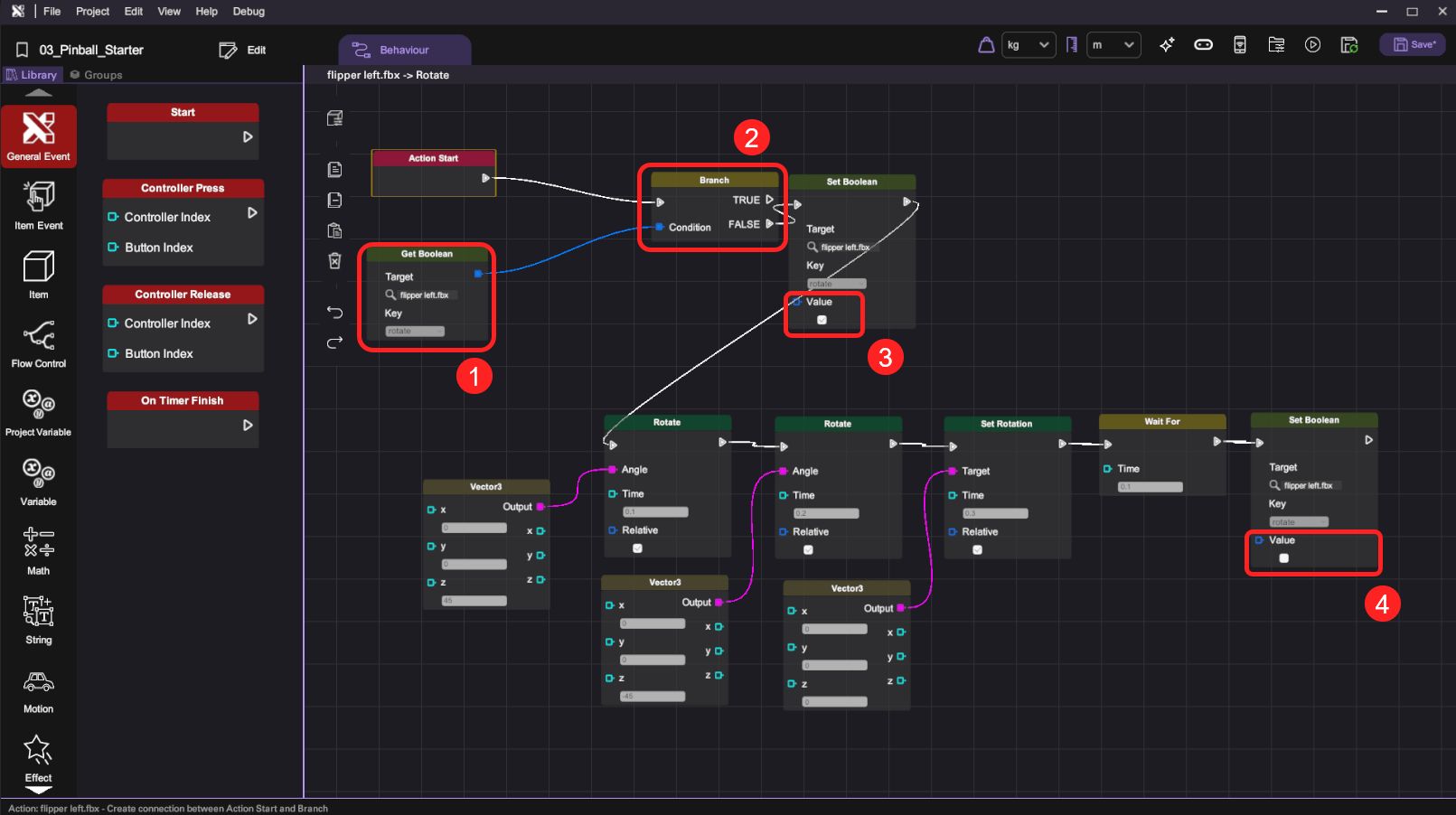This screenshot has width=1456, height=815.
Task: Select the Motion category icon
Action: point(38,690)
